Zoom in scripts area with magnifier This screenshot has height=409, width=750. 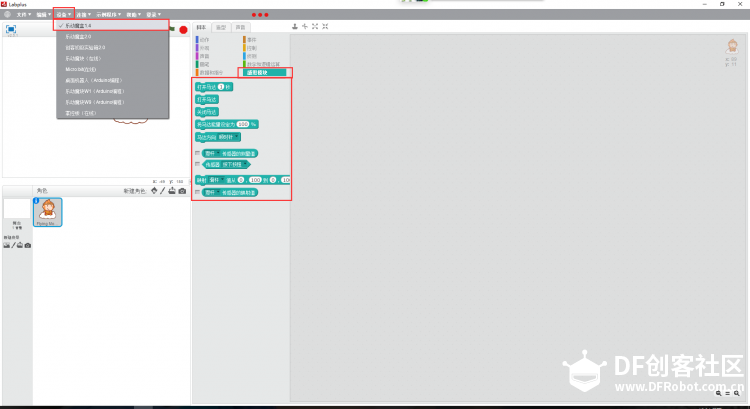tap(737, 393)
